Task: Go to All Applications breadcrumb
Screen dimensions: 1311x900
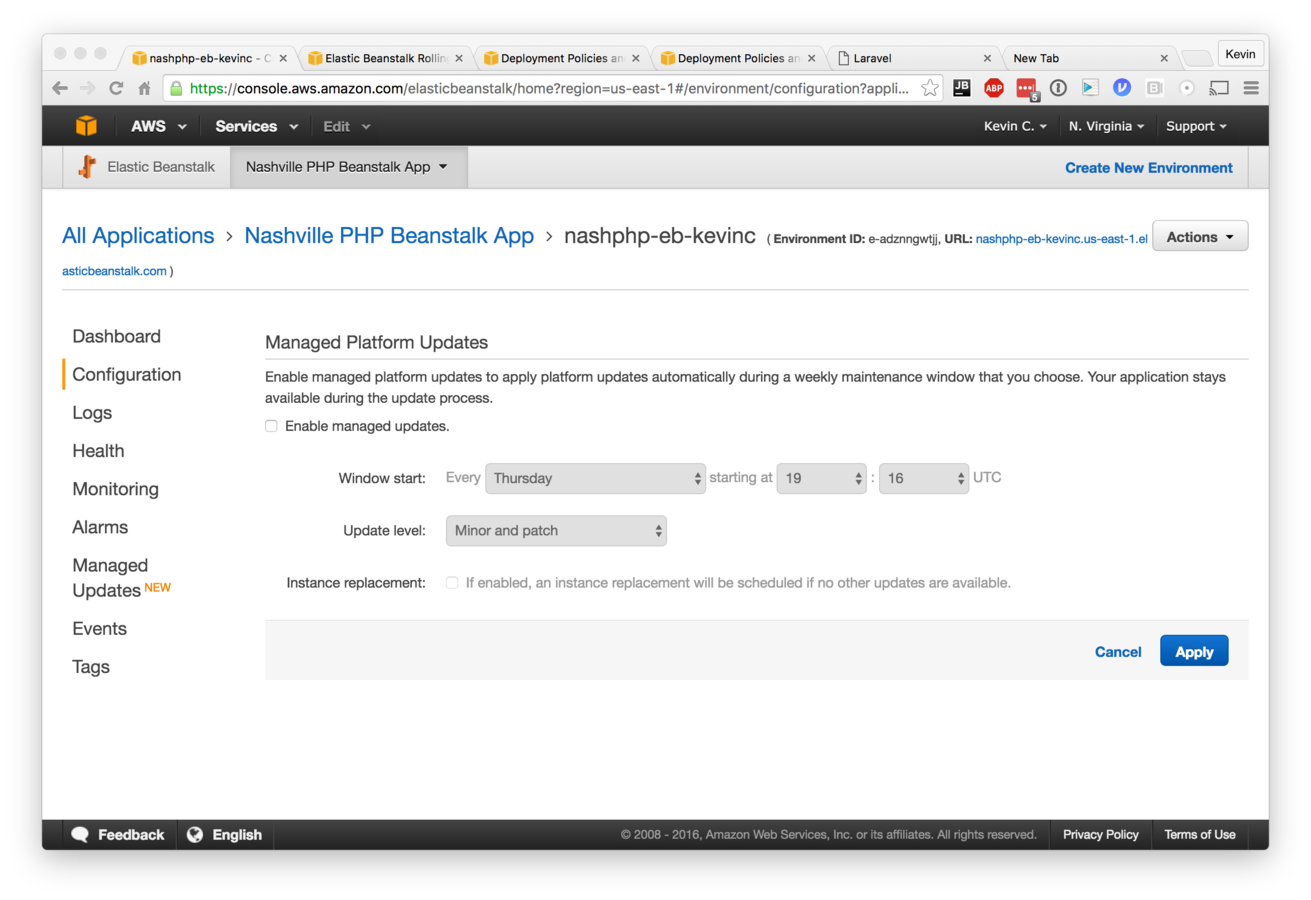Action: 138,236
